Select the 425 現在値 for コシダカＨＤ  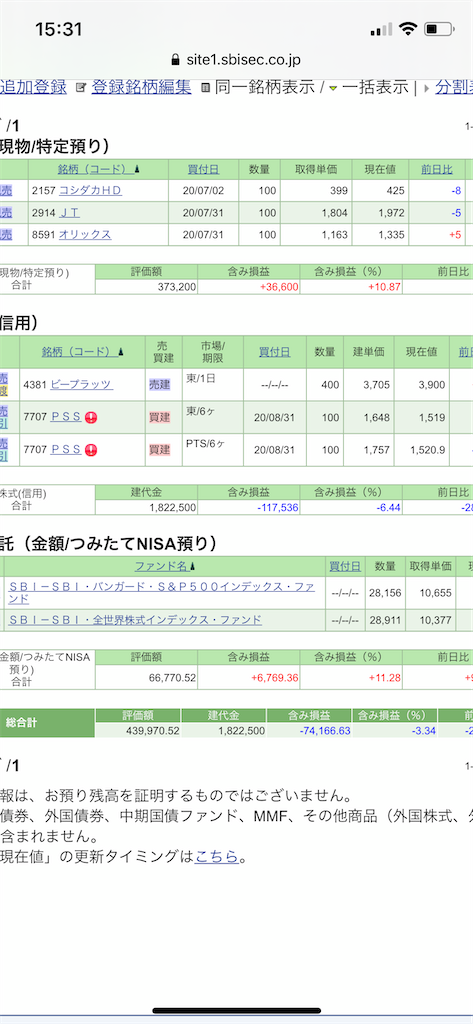[396, 191]
